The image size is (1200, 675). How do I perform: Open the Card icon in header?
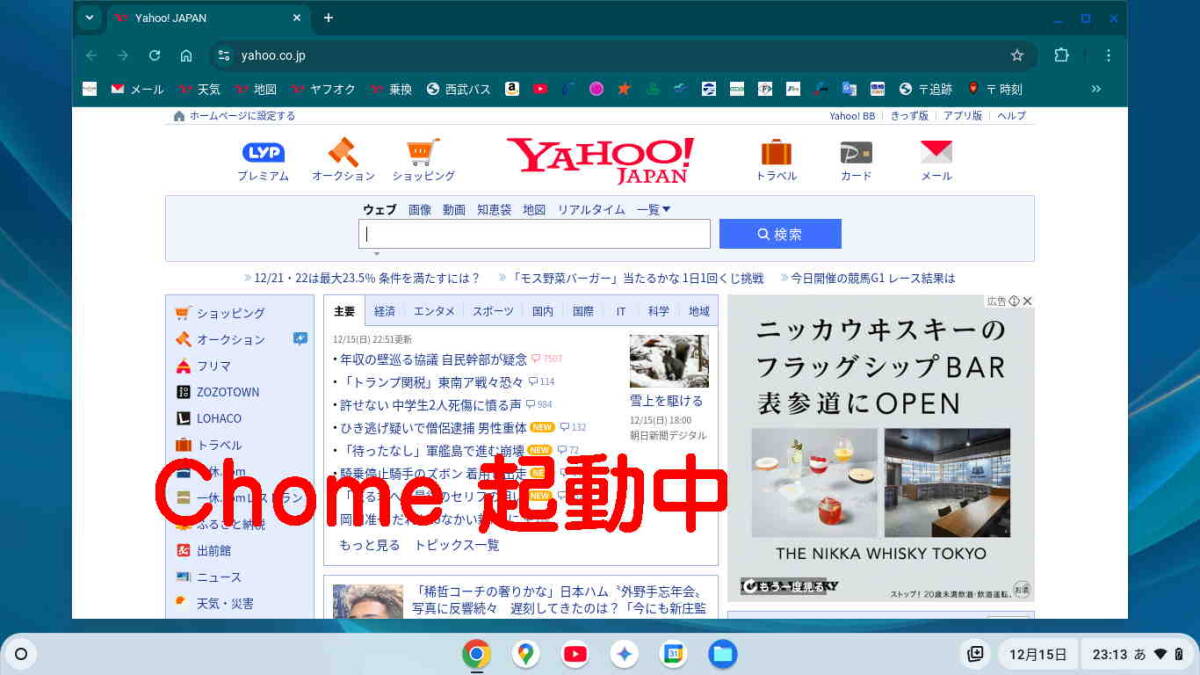click(856, 152)
